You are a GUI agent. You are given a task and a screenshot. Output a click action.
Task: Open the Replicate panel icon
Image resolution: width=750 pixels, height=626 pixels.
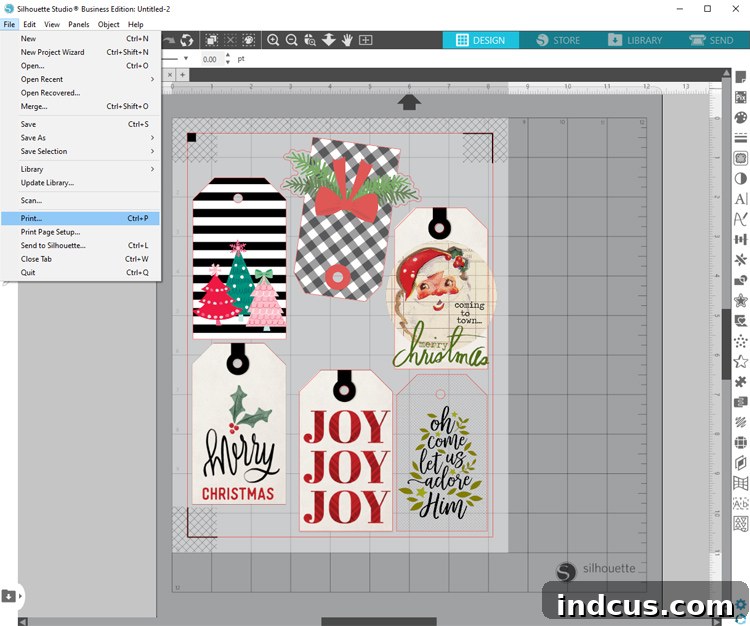click(x=740, y=260)
